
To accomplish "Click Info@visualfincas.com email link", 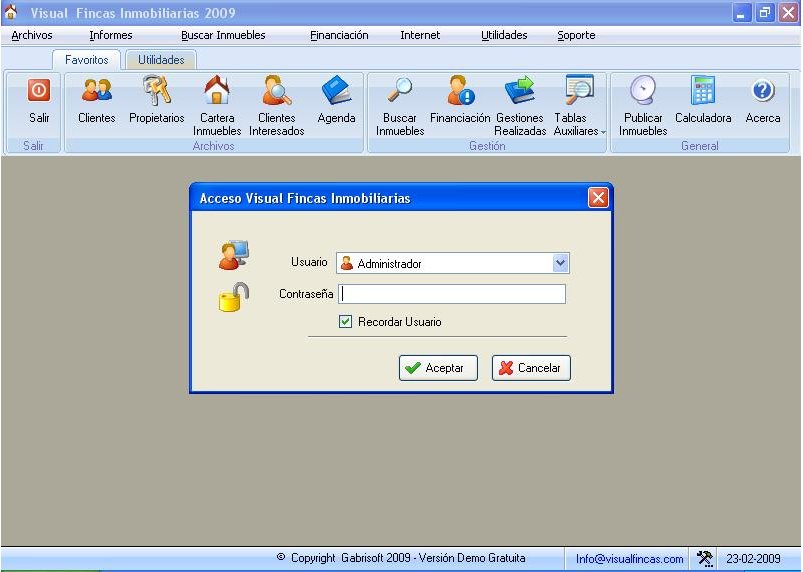I will pyautogui.click(x=629, y=559).
